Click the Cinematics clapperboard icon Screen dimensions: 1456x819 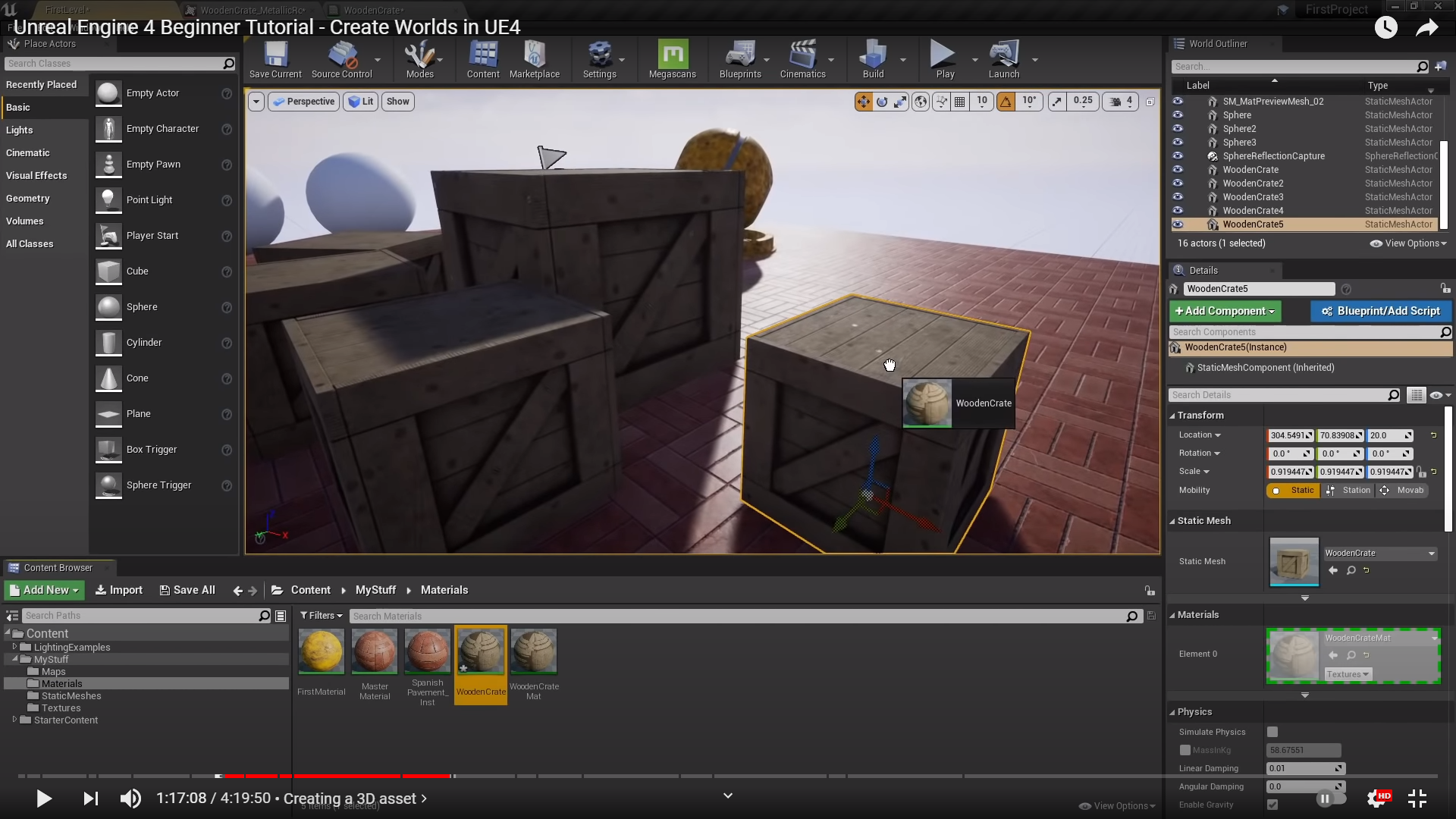(x=802, y=55)
